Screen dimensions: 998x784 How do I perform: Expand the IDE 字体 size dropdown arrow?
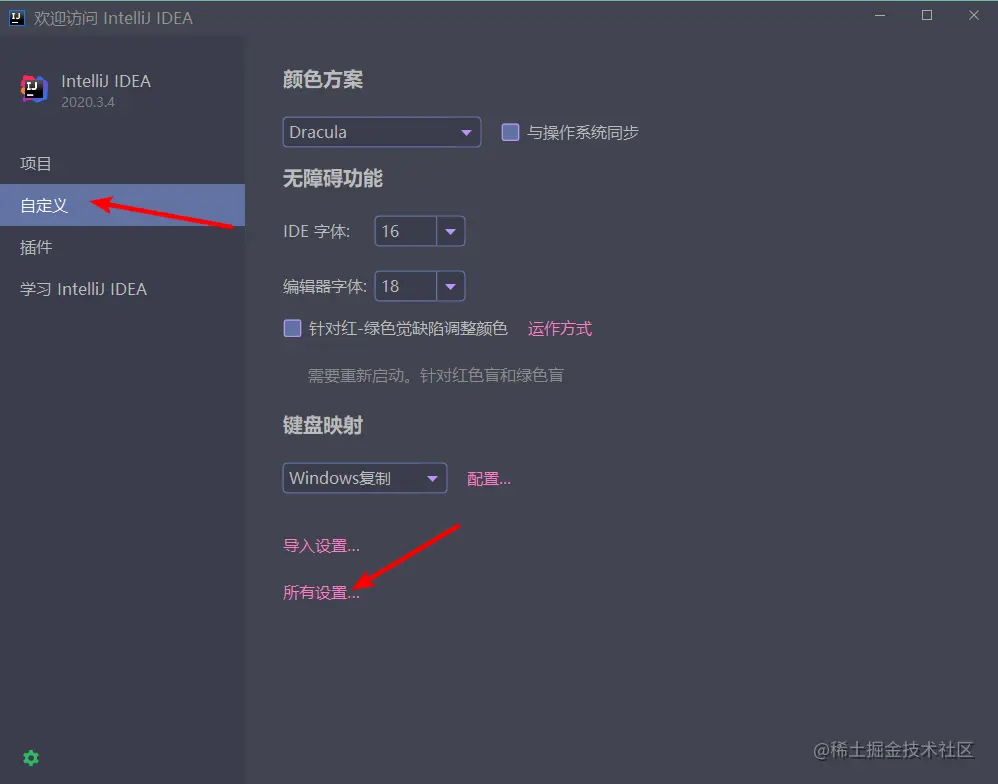tap(451, 231)
